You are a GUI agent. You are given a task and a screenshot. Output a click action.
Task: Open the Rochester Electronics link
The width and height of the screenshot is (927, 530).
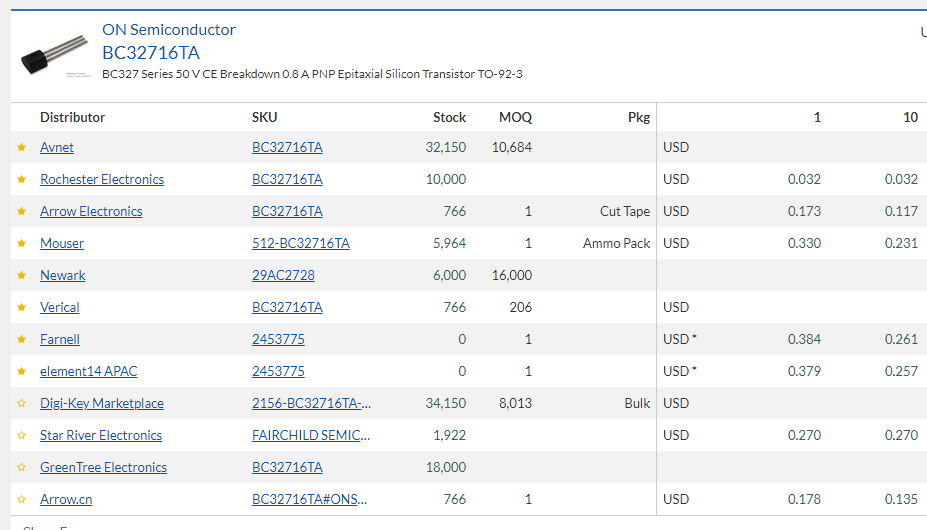[x=102, y=179]
